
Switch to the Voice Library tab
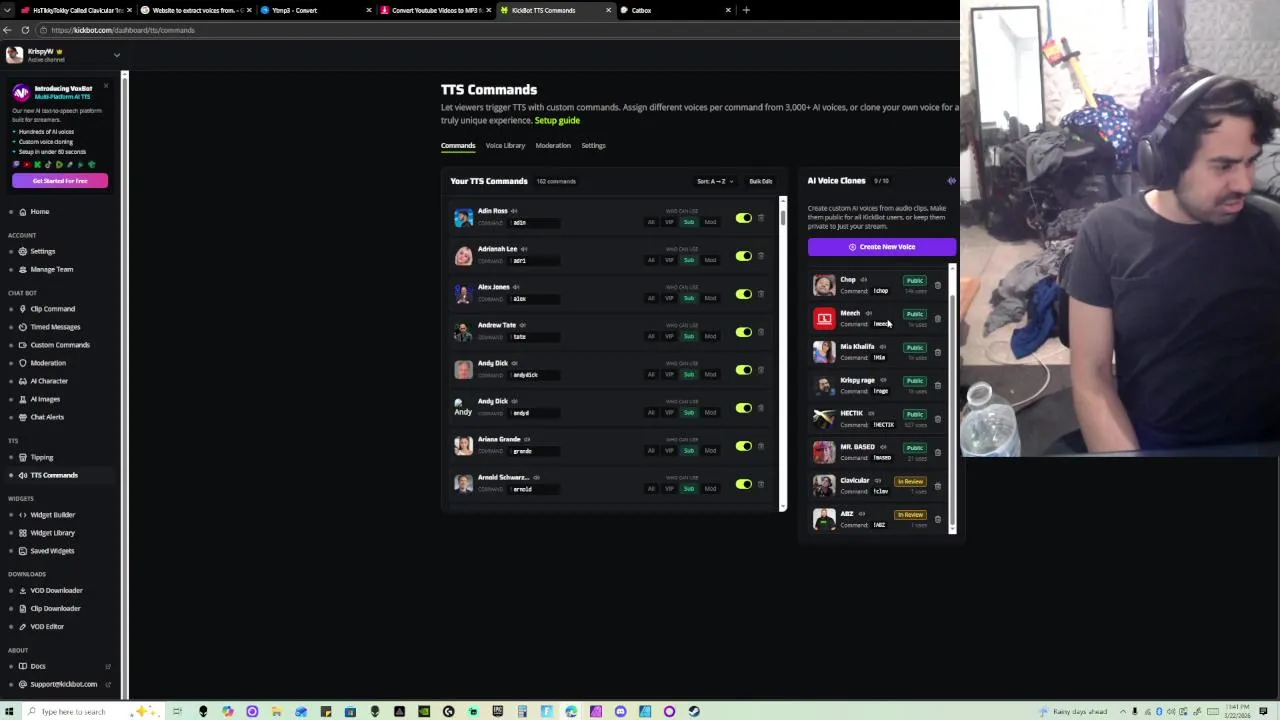(x=505, y=145)
